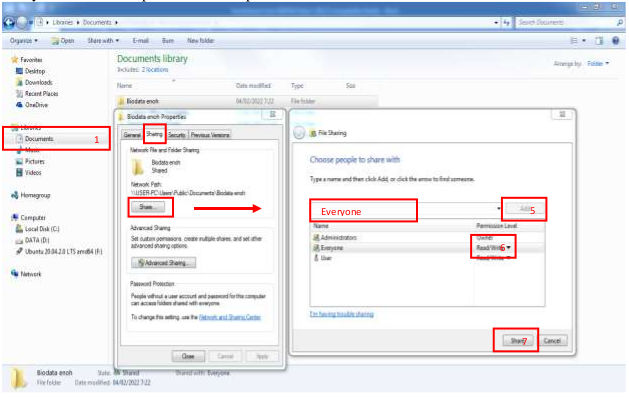
Task: Click Share... button in Properties dialog
Action: 148,207
